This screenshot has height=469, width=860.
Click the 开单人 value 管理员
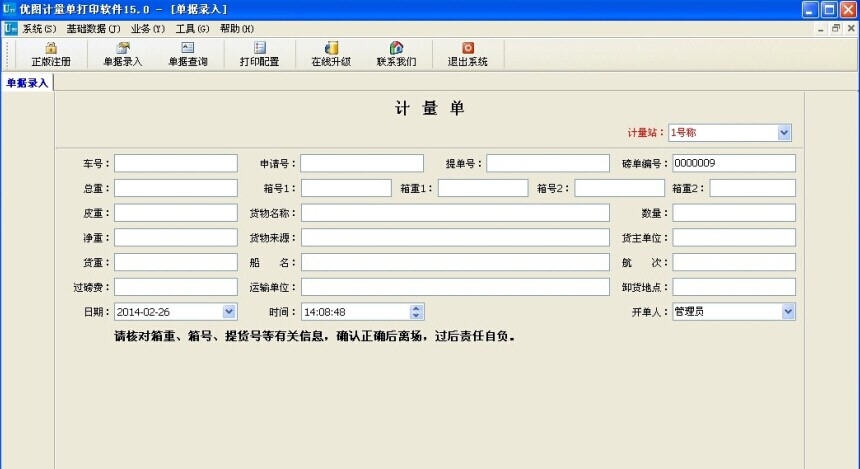tap(689, 312)
